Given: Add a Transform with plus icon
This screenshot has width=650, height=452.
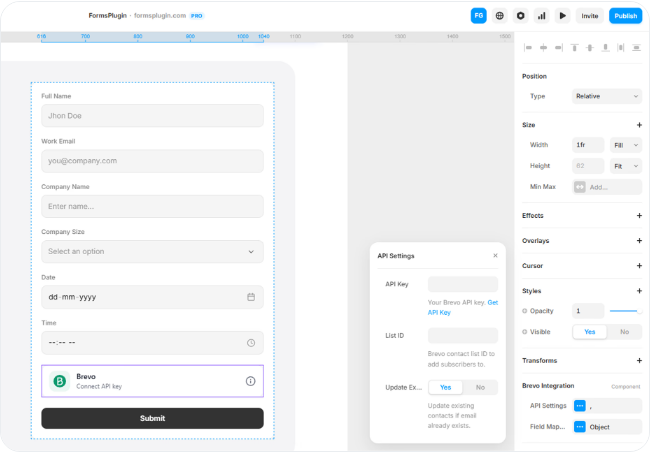Looking at the screenshot, I should 639,360.
